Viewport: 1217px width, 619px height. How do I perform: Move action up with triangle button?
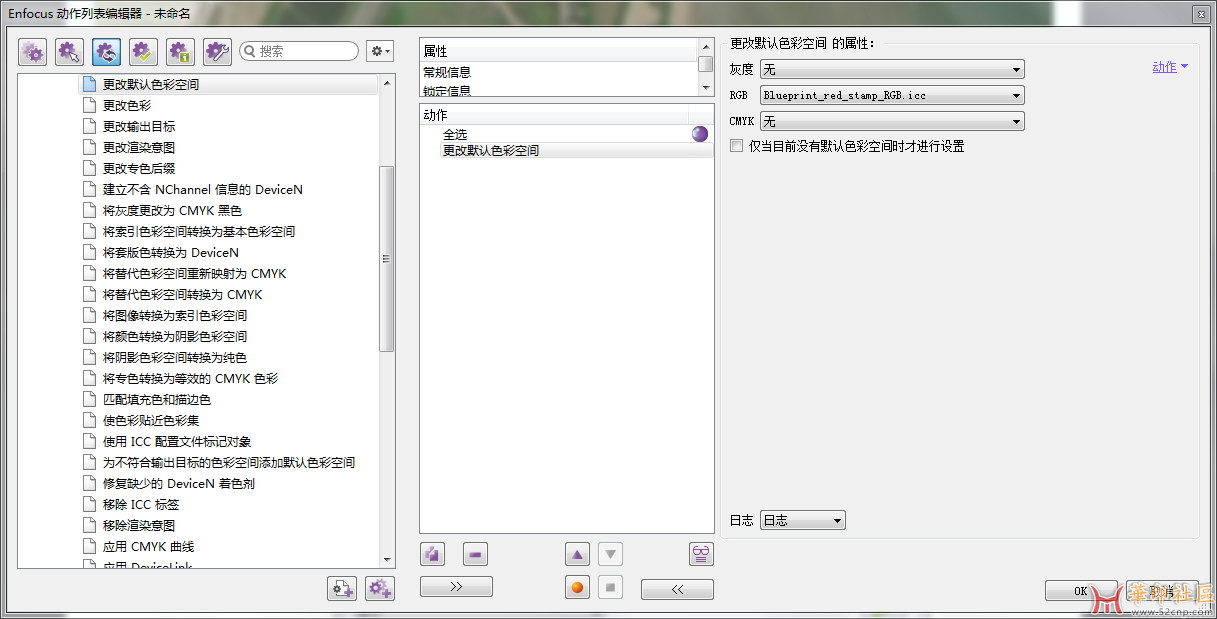pos(577,554)
